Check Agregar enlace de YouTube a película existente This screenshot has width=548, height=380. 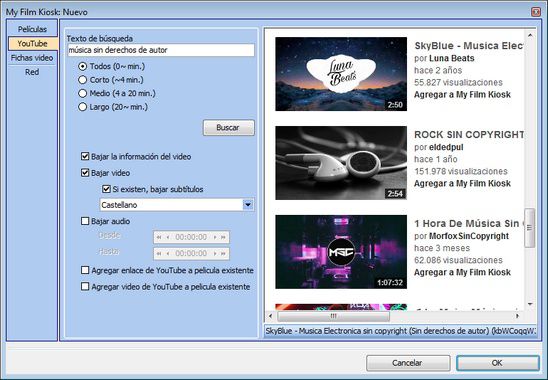[85, 270]
